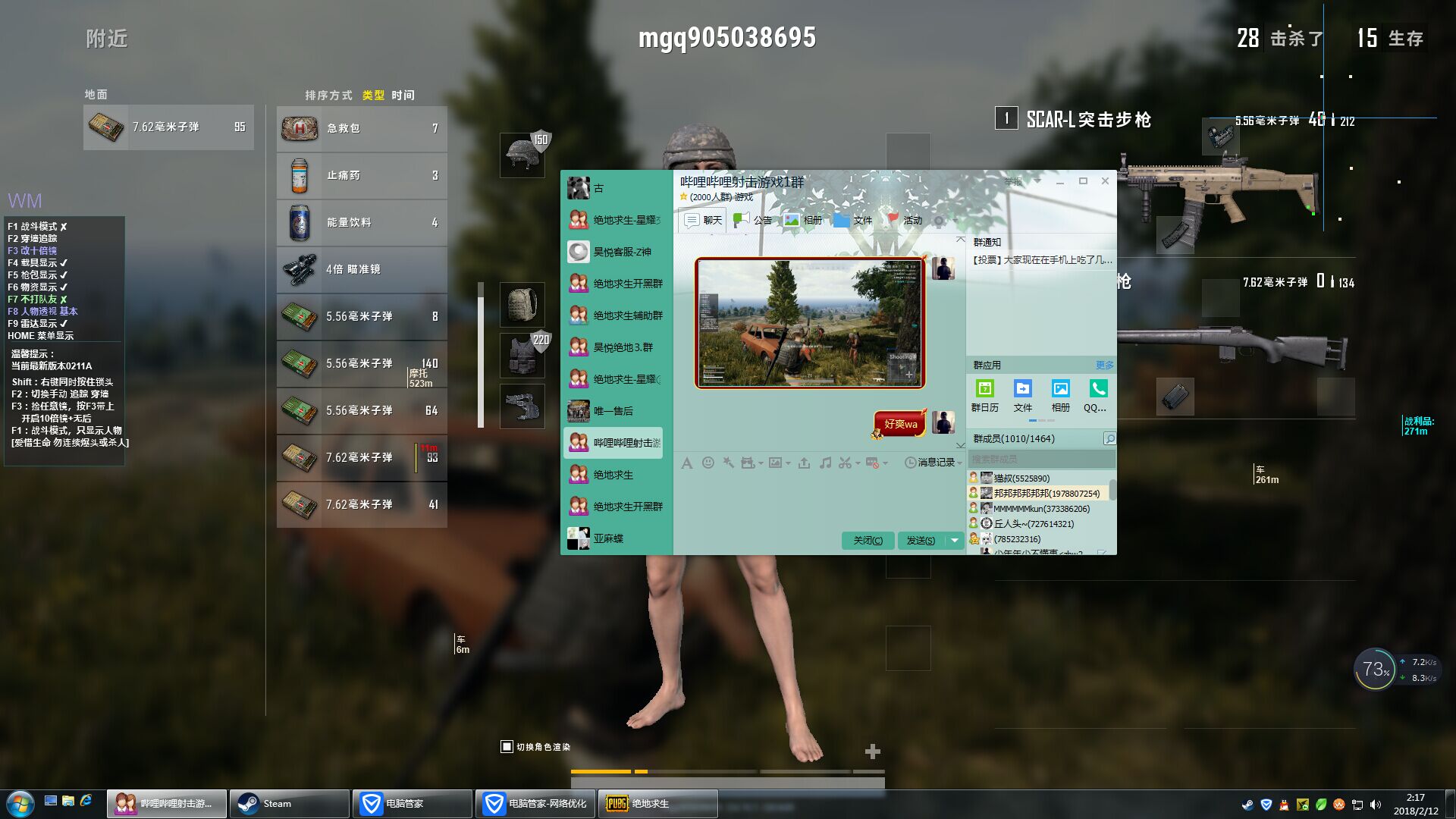Open dropdown arrow beside the scissors icon
This screenshot has height=819, width=1456.
tap(857, 463)
